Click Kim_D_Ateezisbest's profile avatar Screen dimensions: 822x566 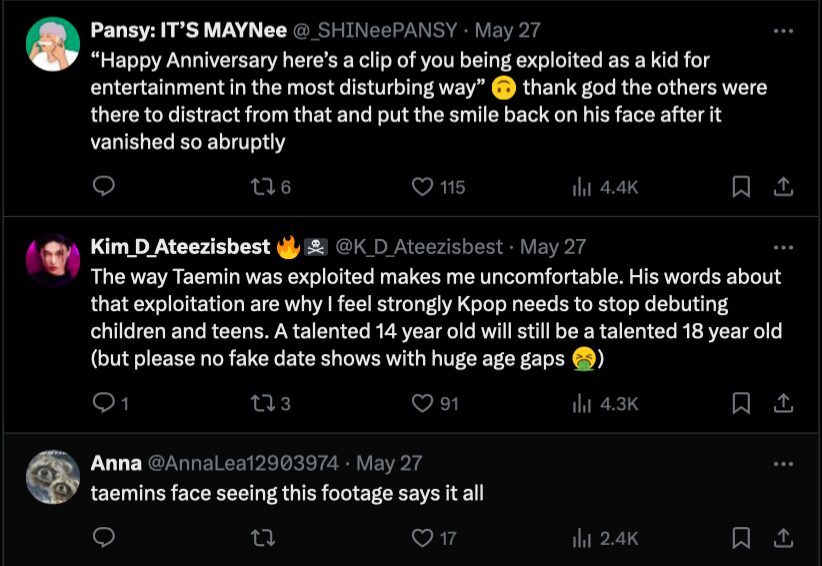click(x=53, y=262)
